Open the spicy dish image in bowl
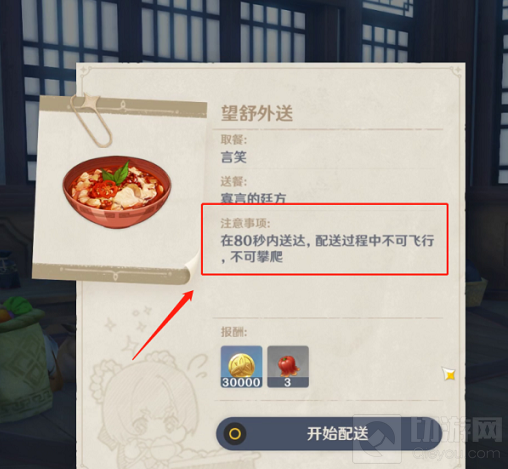 click(117, 192)
